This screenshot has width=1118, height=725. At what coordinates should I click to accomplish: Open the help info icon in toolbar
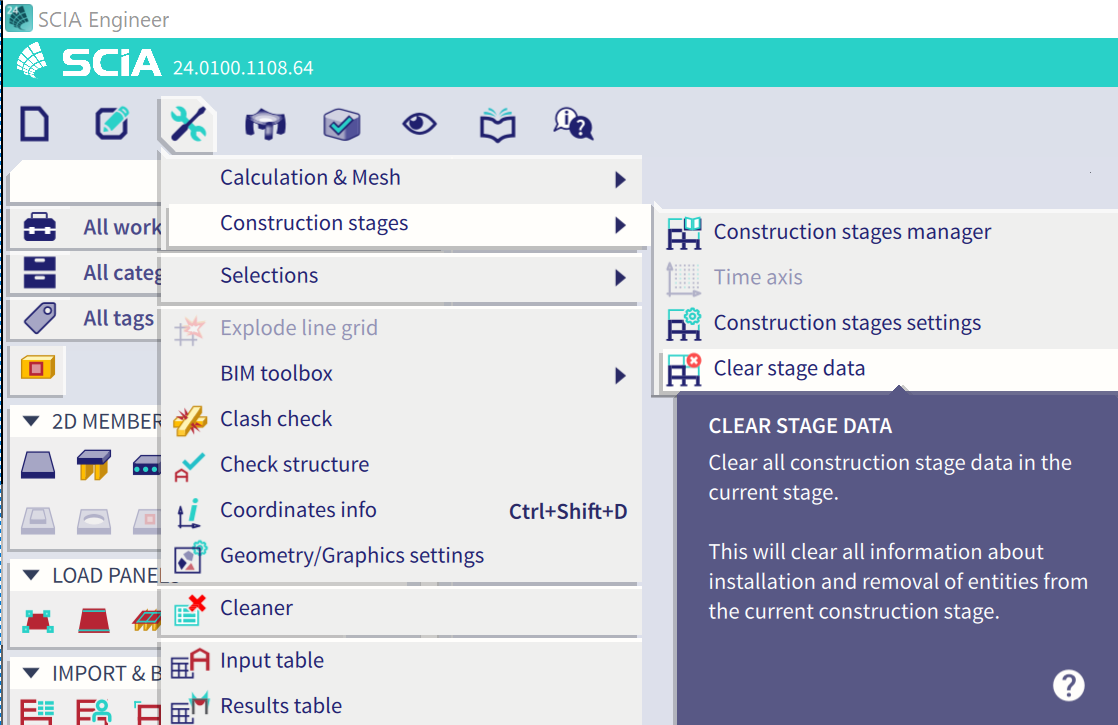[x=574, y=124]
